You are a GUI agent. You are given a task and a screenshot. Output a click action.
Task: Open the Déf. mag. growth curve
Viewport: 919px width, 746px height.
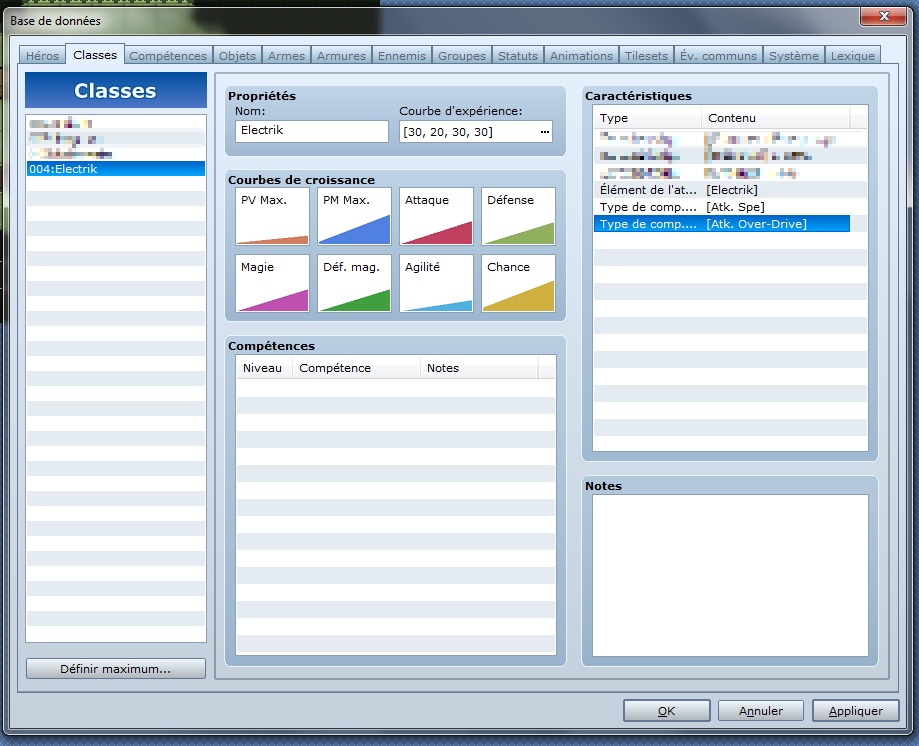point(355,283)
